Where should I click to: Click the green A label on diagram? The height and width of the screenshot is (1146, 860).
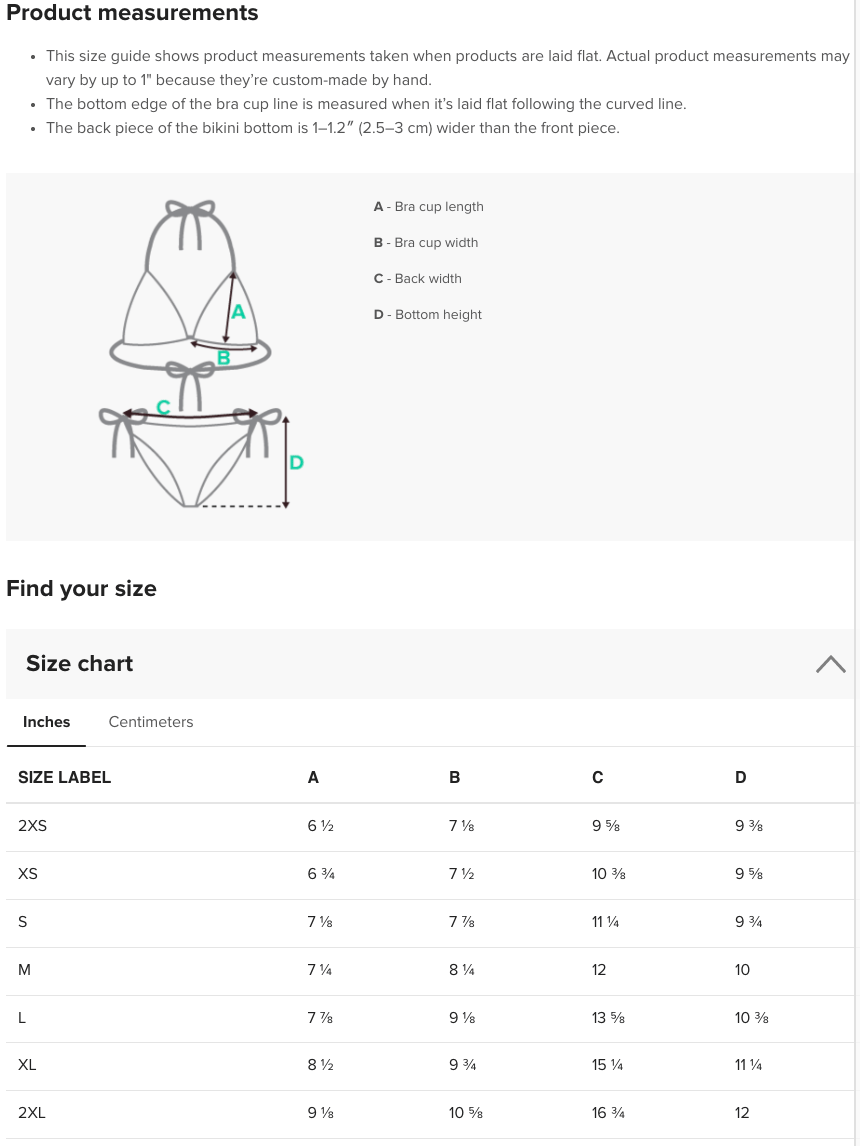click(x=238, y=312)
